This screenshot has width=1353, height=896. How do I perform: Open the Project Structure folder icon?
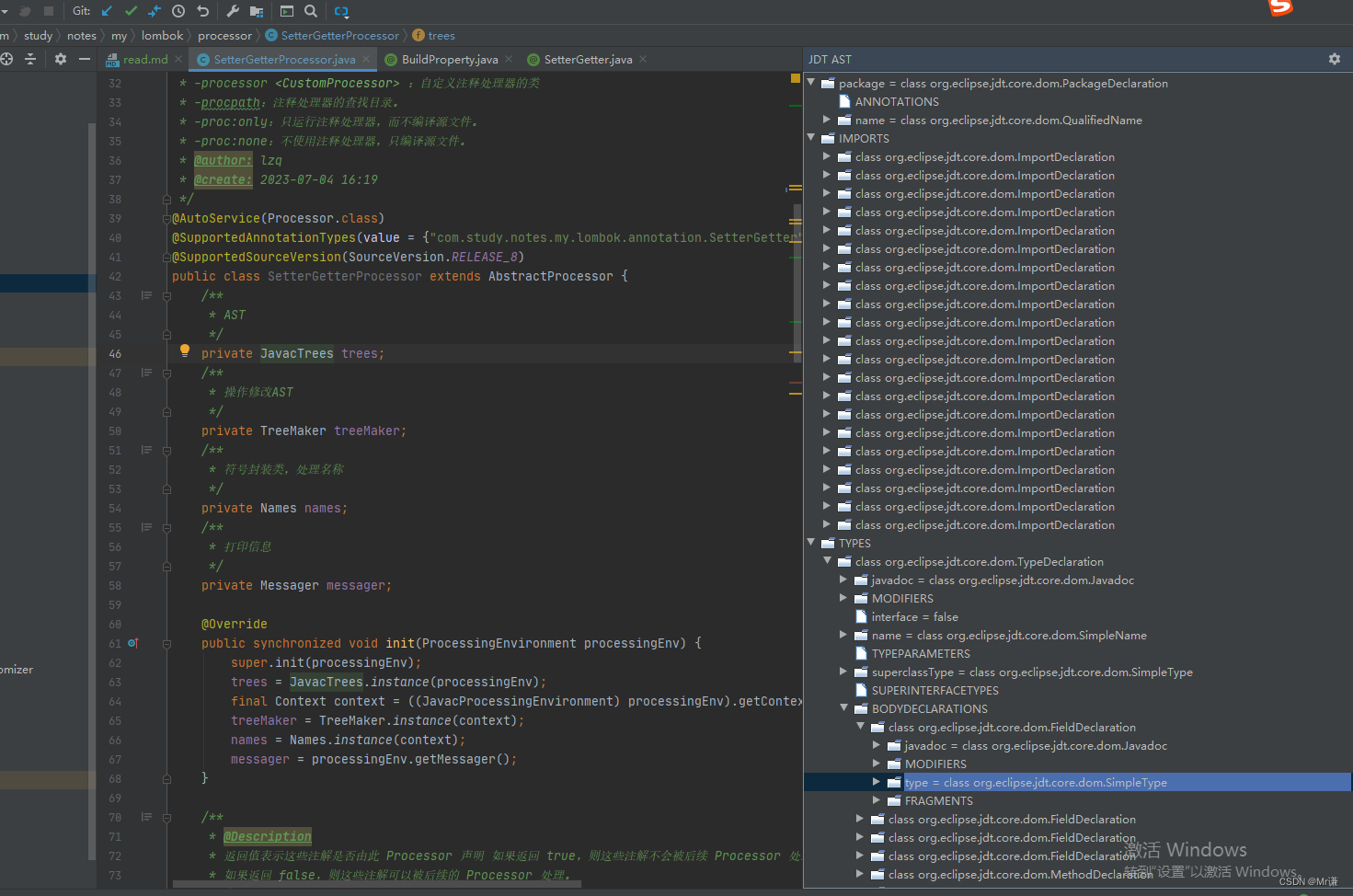(x=257, y=11)
